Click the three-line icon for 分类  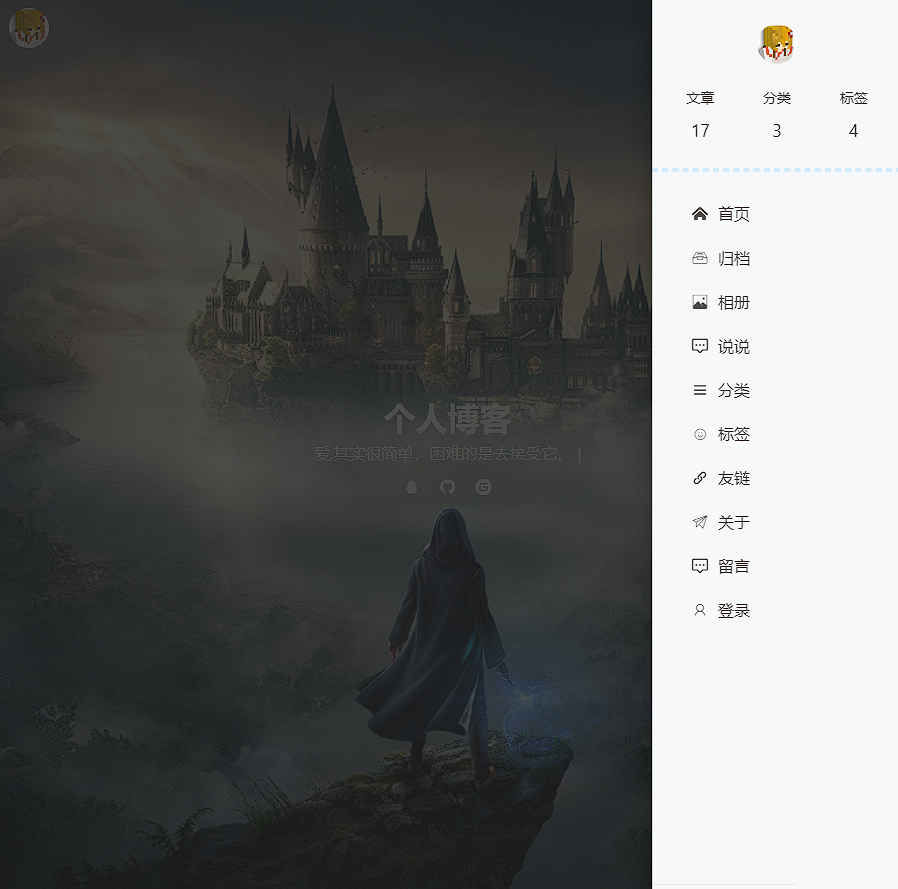click(x=700, y=390)
